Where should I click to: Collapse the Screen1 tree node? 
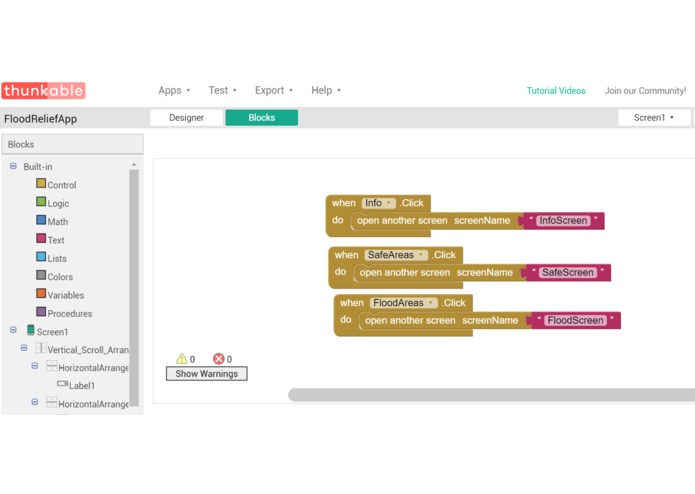pyautogui.click(x=13, y=330)
